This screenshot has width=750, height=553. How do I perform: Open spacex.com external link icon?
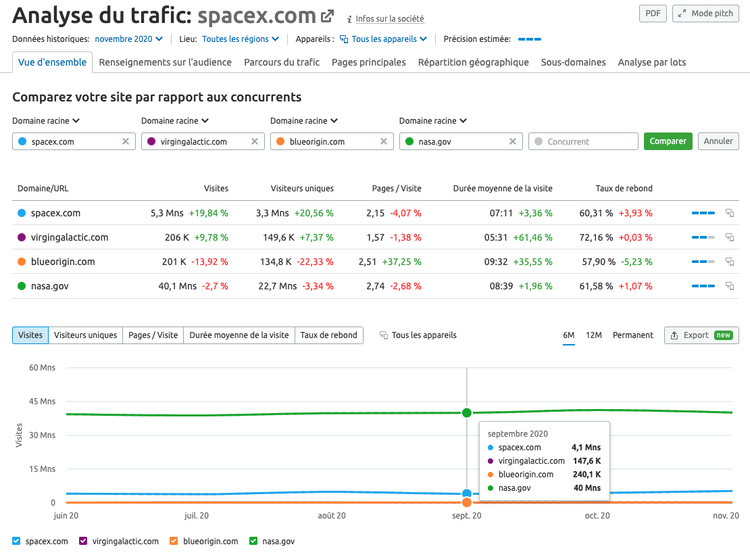pos(327,16)
